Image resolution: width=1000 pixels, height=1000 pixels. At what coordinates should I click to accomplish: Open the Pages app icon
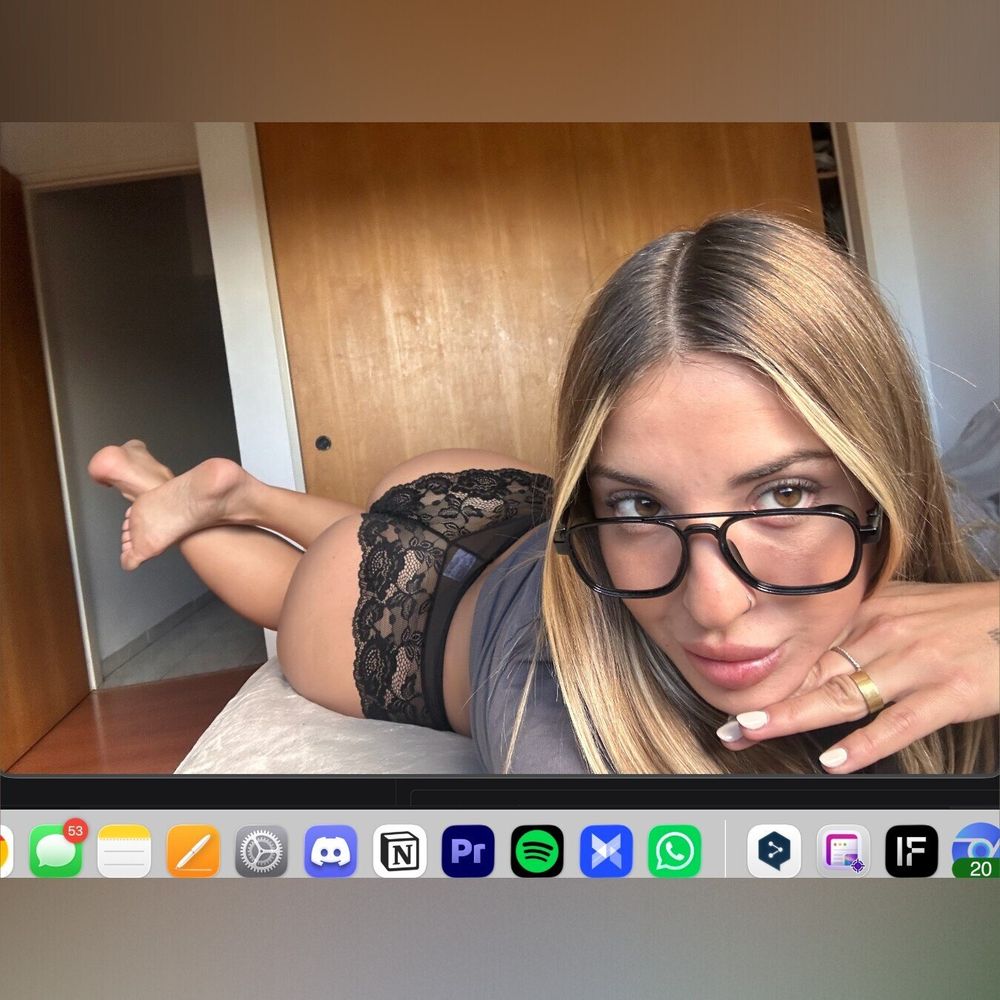click(x=193, y=851)
